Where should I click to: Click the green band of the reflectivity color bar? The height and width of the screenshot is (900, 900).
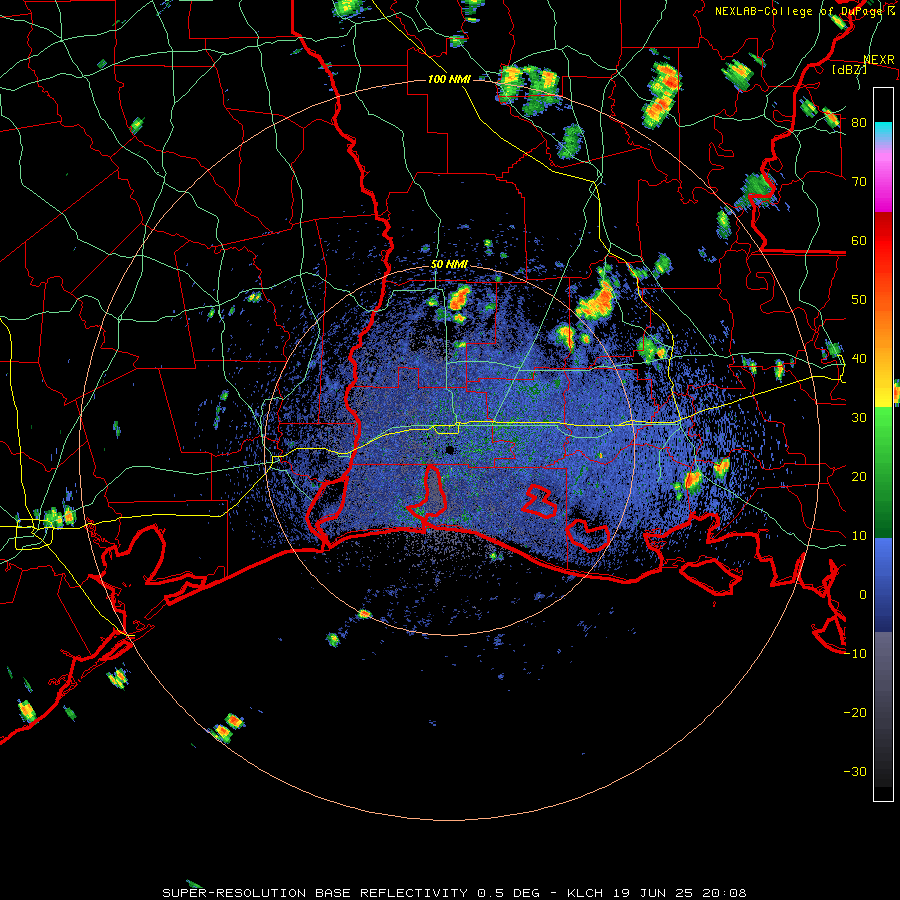point(883,472)
